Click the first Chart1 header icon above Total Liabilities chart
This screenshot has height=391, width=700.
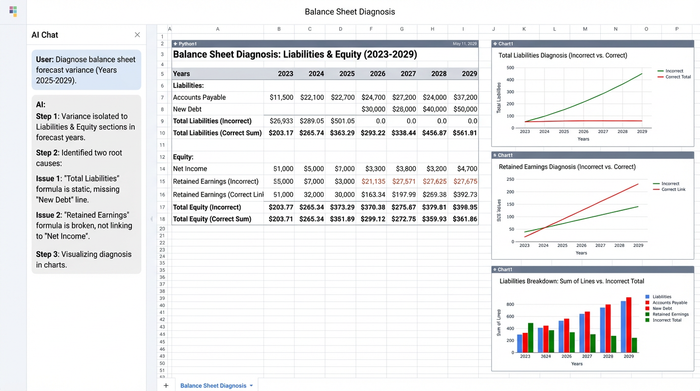[x=495, y=44]
